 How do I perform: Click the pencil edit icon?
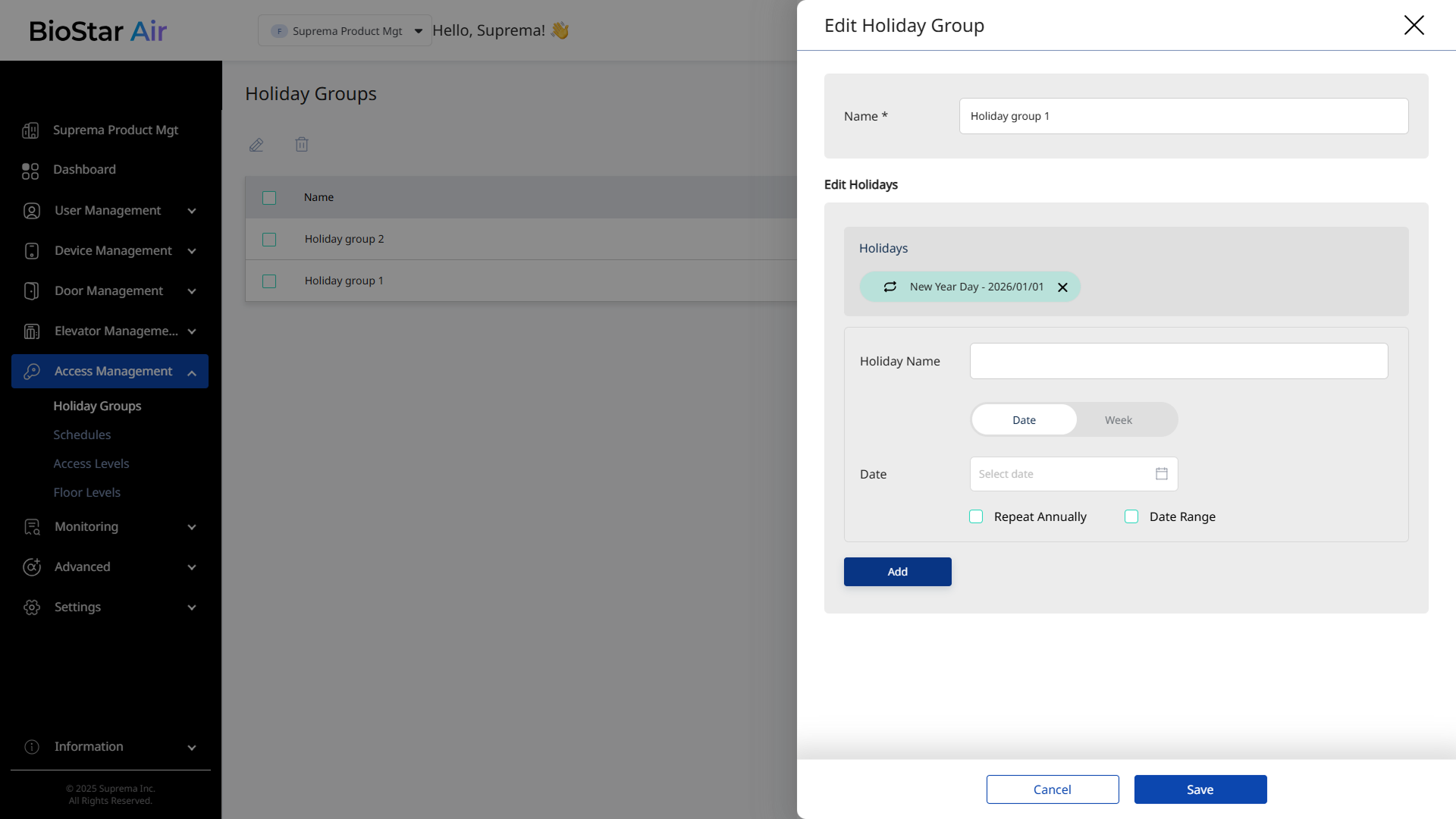coord(256,145)
